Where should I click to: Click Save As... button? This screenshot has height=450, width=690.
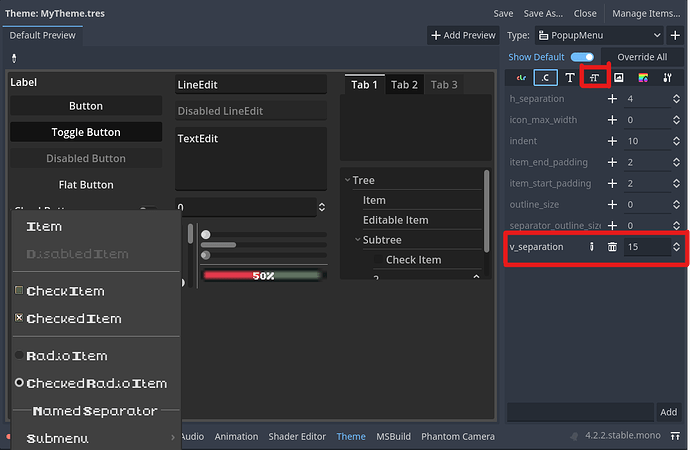pos(543,14)
